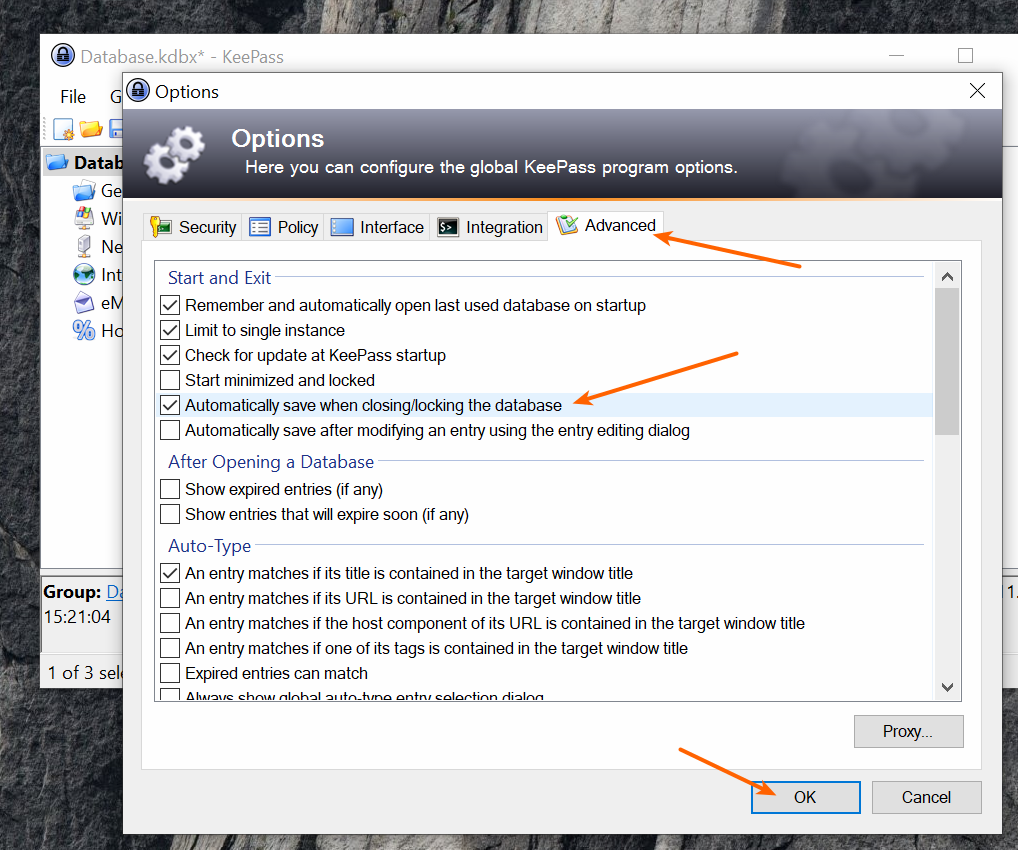This screenshot has width=1018, height=850.
Task: Disable Limit to single instance
Action: click(x=170, y=330)
